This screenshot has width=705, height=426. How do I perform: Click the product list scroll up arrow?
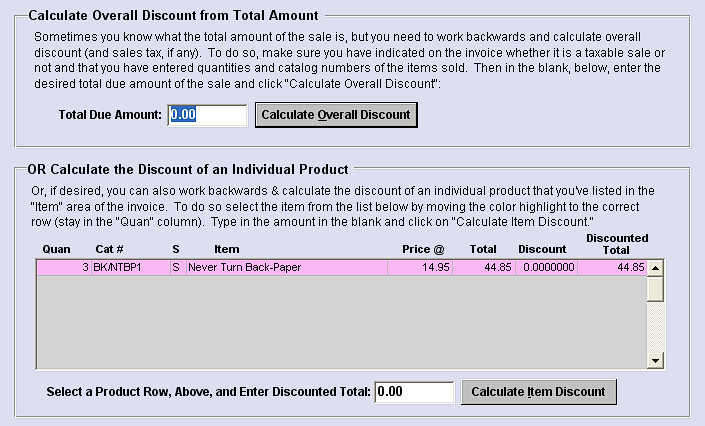[x=656, y=268]
